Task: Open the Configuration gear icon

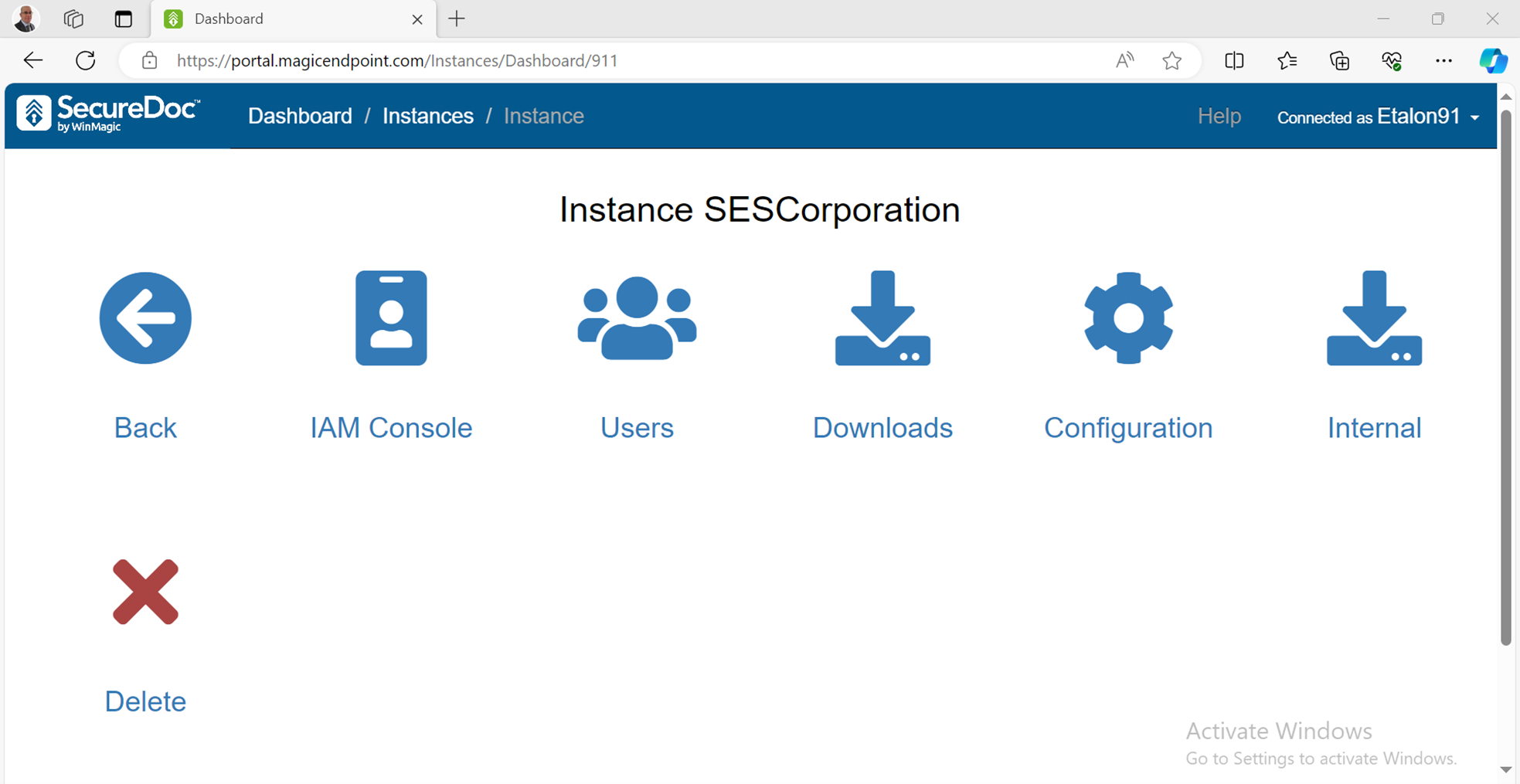Action: click(x=1127, y=318)
